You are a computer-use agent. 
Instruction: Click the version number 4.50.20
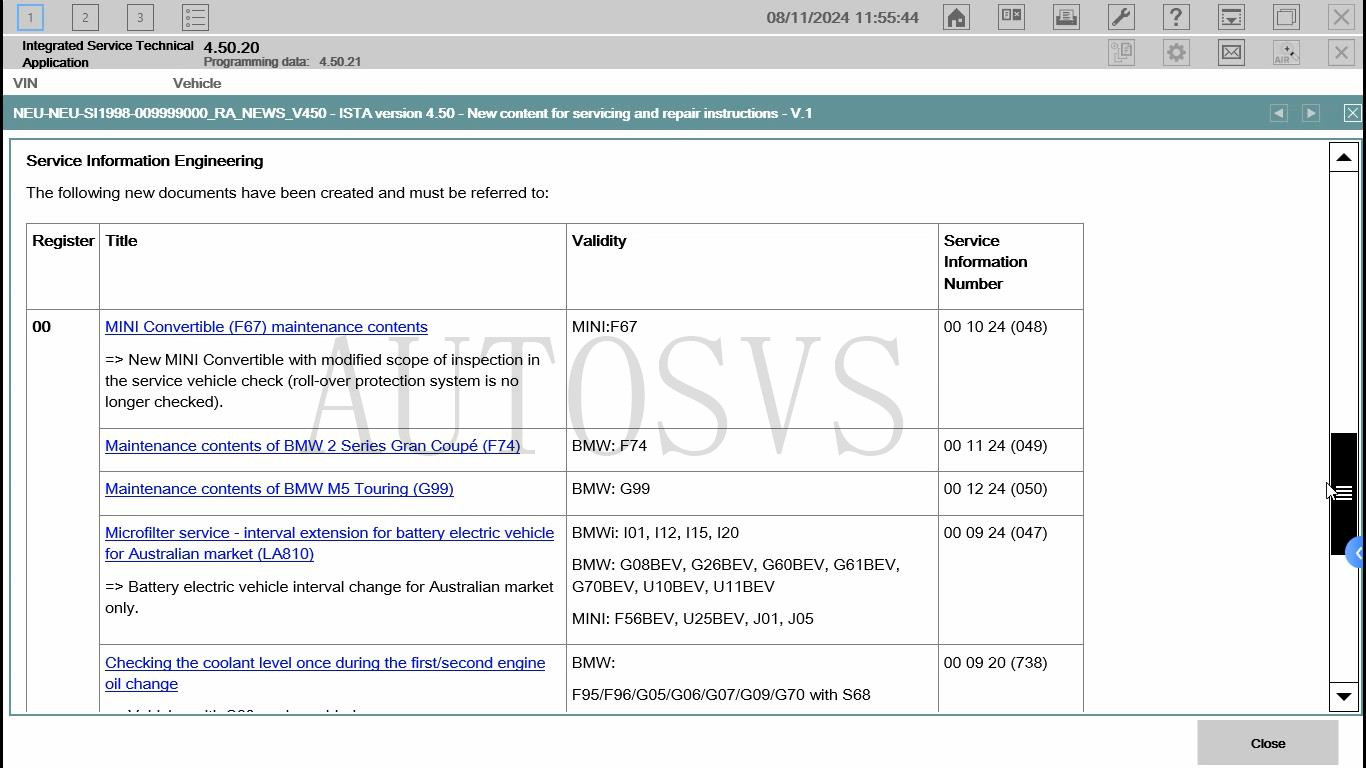point(231,47)
